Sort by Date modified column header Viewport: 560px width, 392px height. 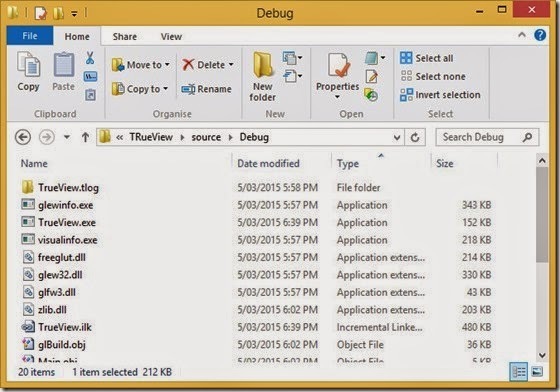pos(282,164)
